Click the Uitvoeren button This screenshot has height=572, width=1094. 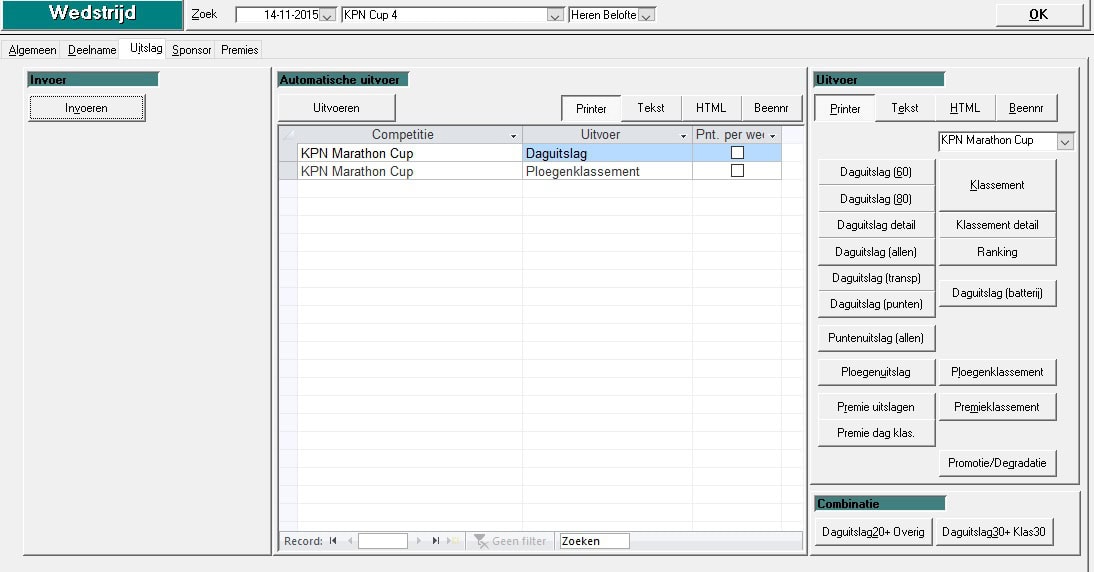336,108
